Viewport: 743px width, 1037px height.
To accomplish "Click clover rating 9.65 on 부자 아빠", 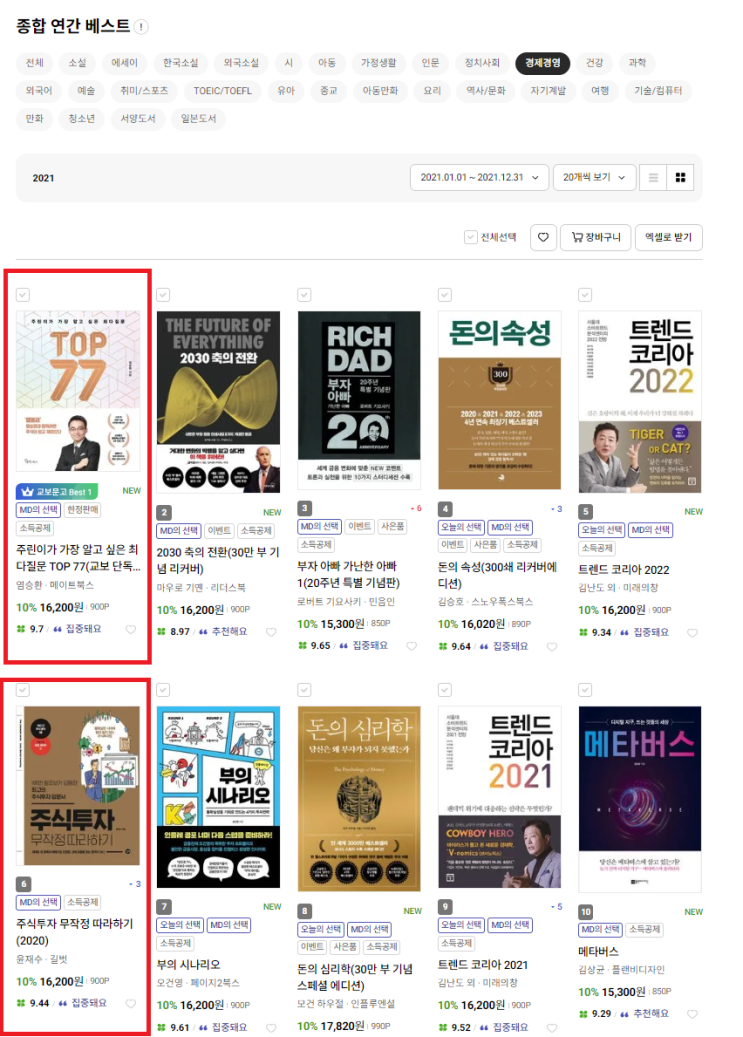I will pos(314,645).
